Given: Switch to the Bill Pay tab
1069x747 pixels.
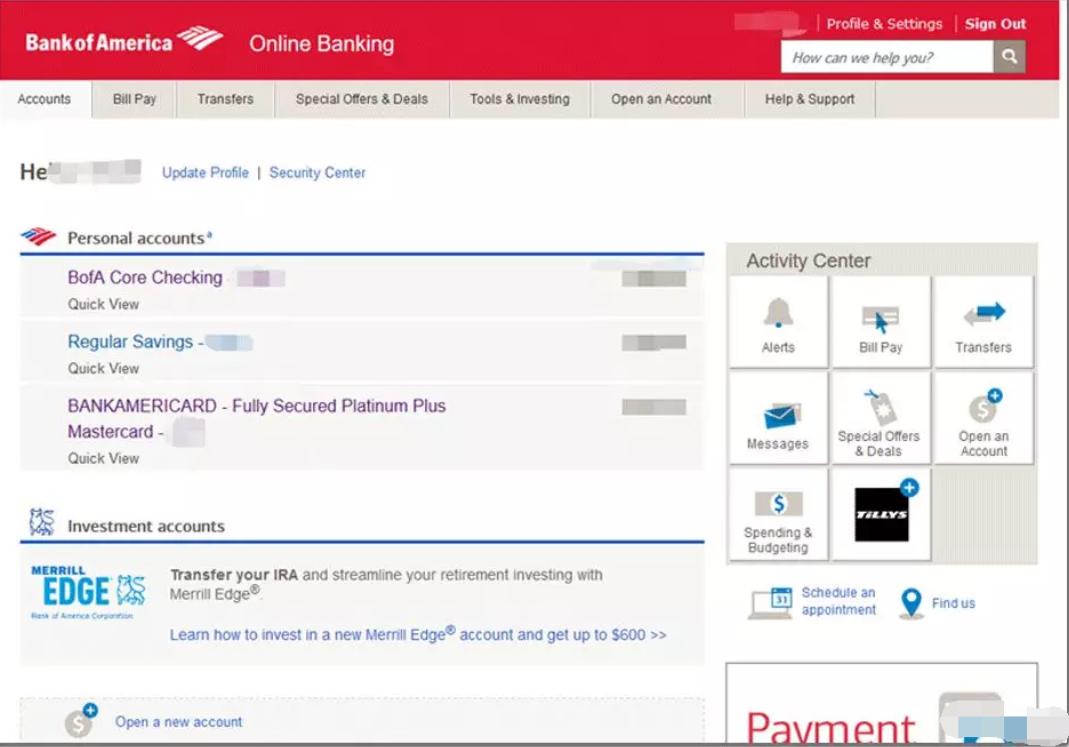Looking at the screenshot, I should [133, 99].
